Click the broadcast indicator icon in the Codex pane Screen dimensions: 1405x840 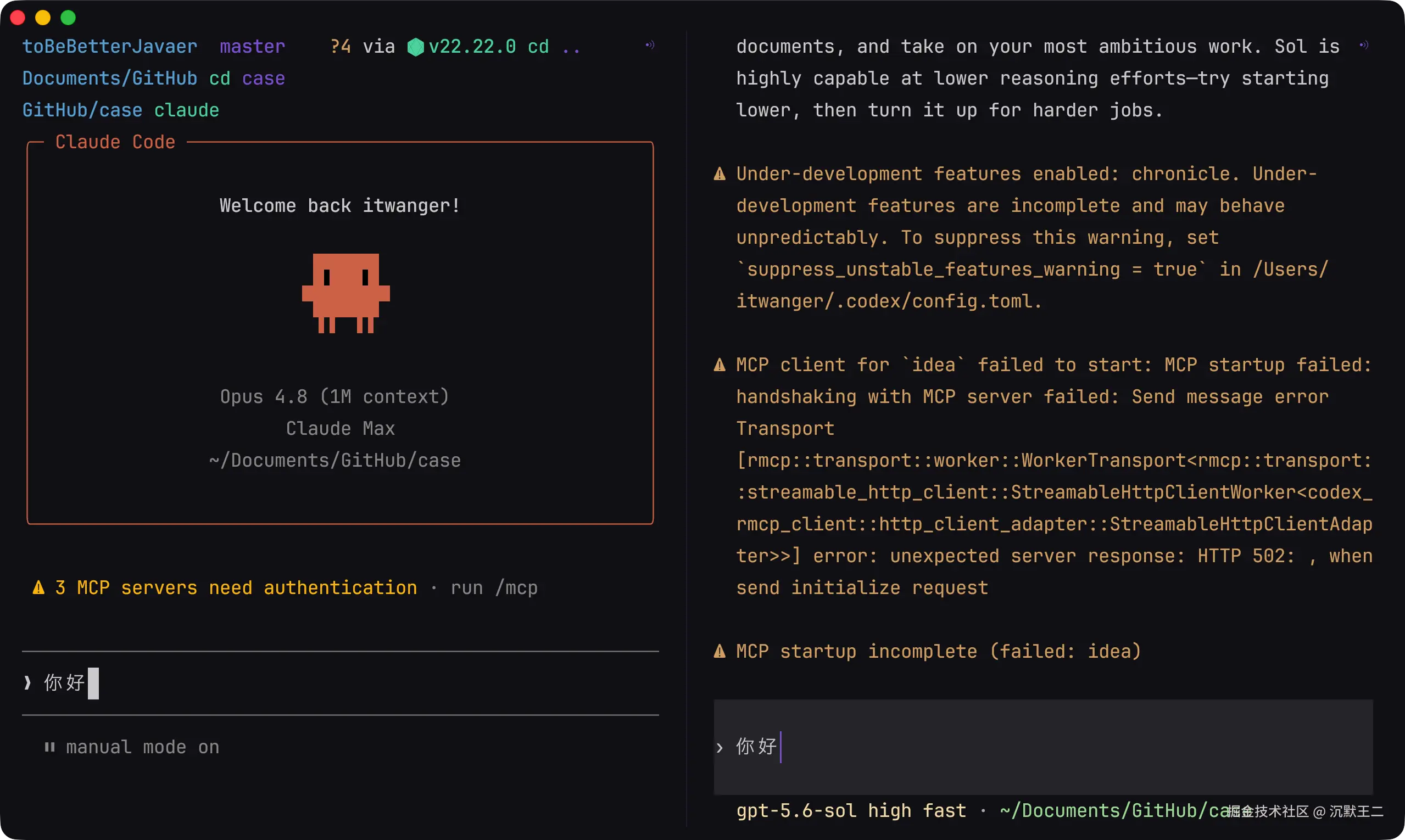click(1364, 44)
